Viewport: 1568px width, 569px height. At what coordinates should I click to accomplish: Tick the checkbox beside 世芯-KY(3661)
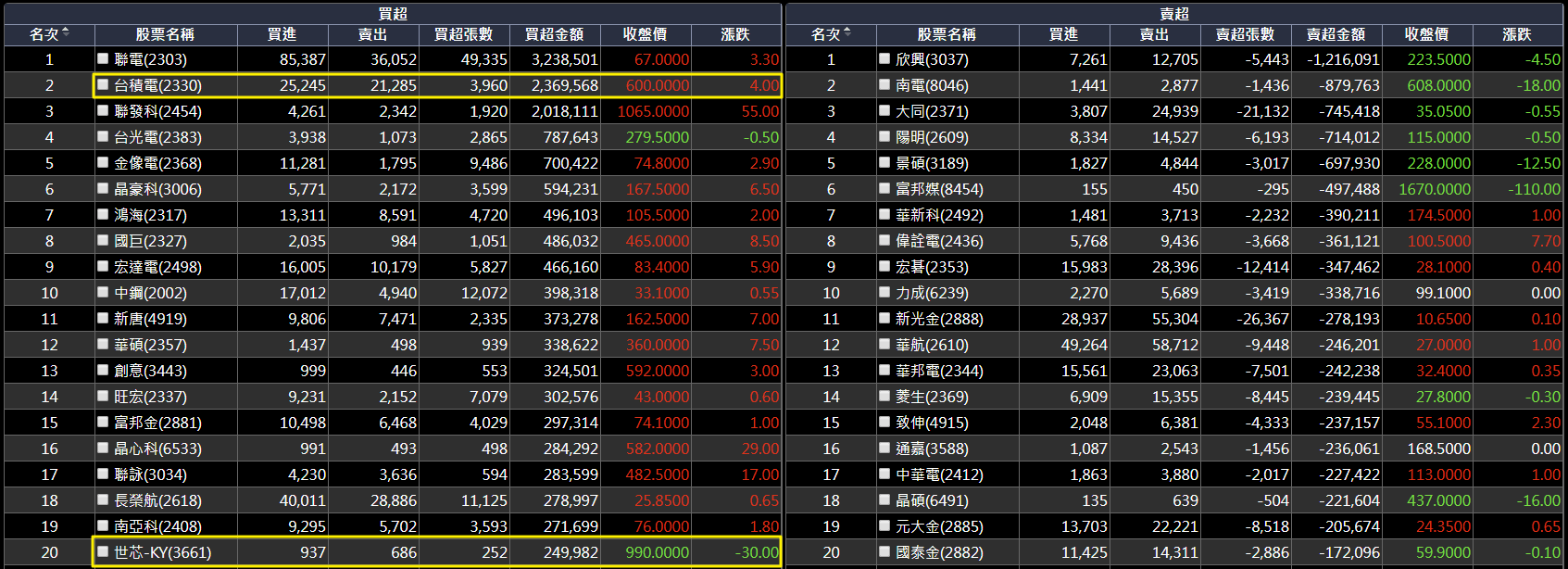click(x=103, y=551)
